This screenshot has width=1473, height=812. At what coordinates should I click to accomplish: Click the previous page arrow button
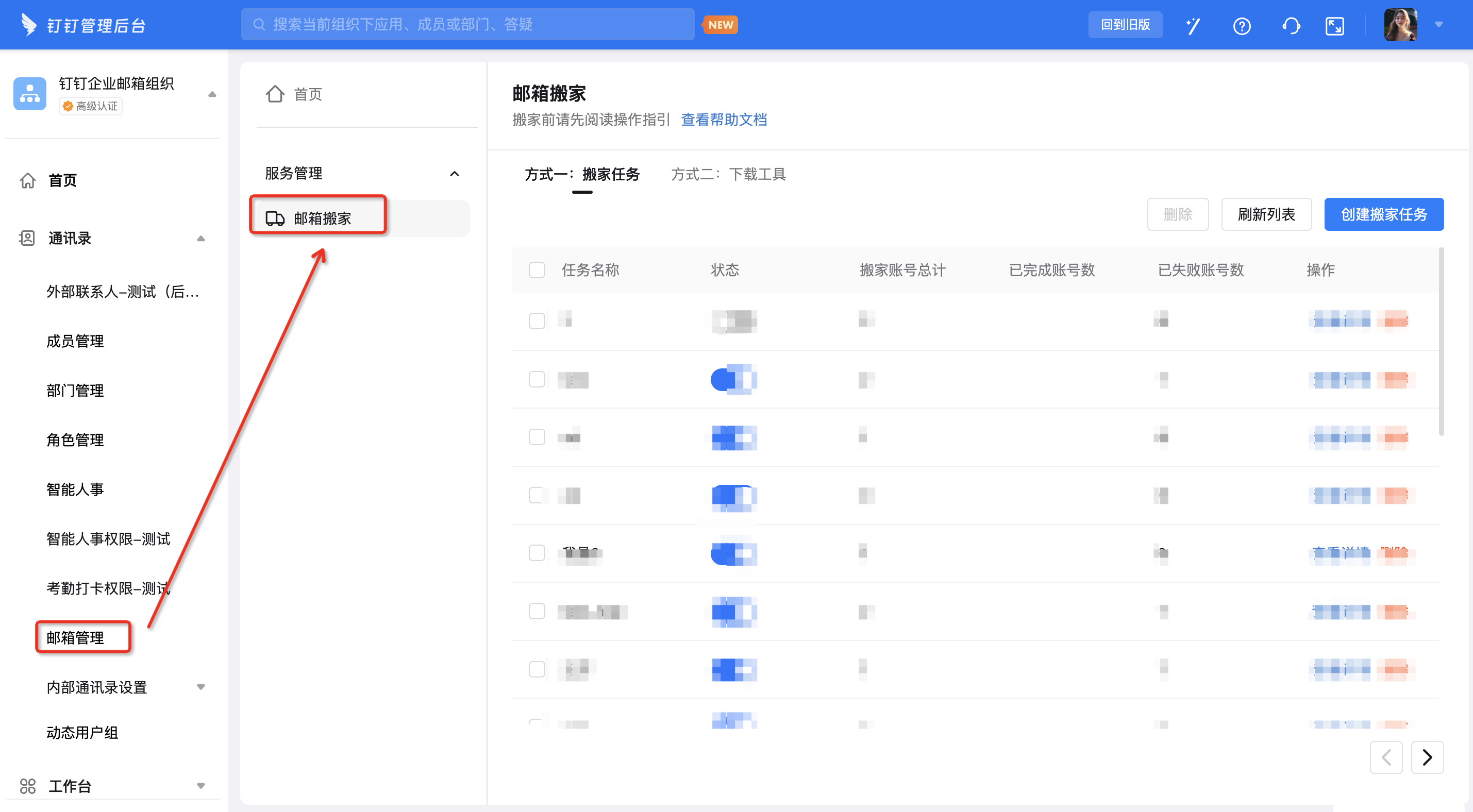1386,758
